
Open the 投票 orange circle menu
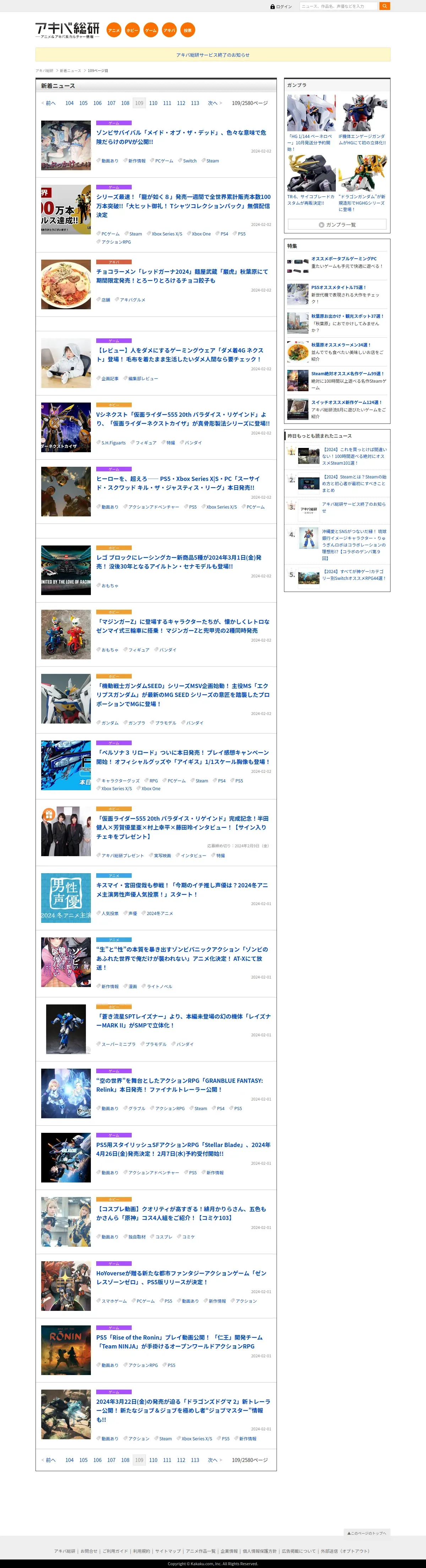point(188,30)
